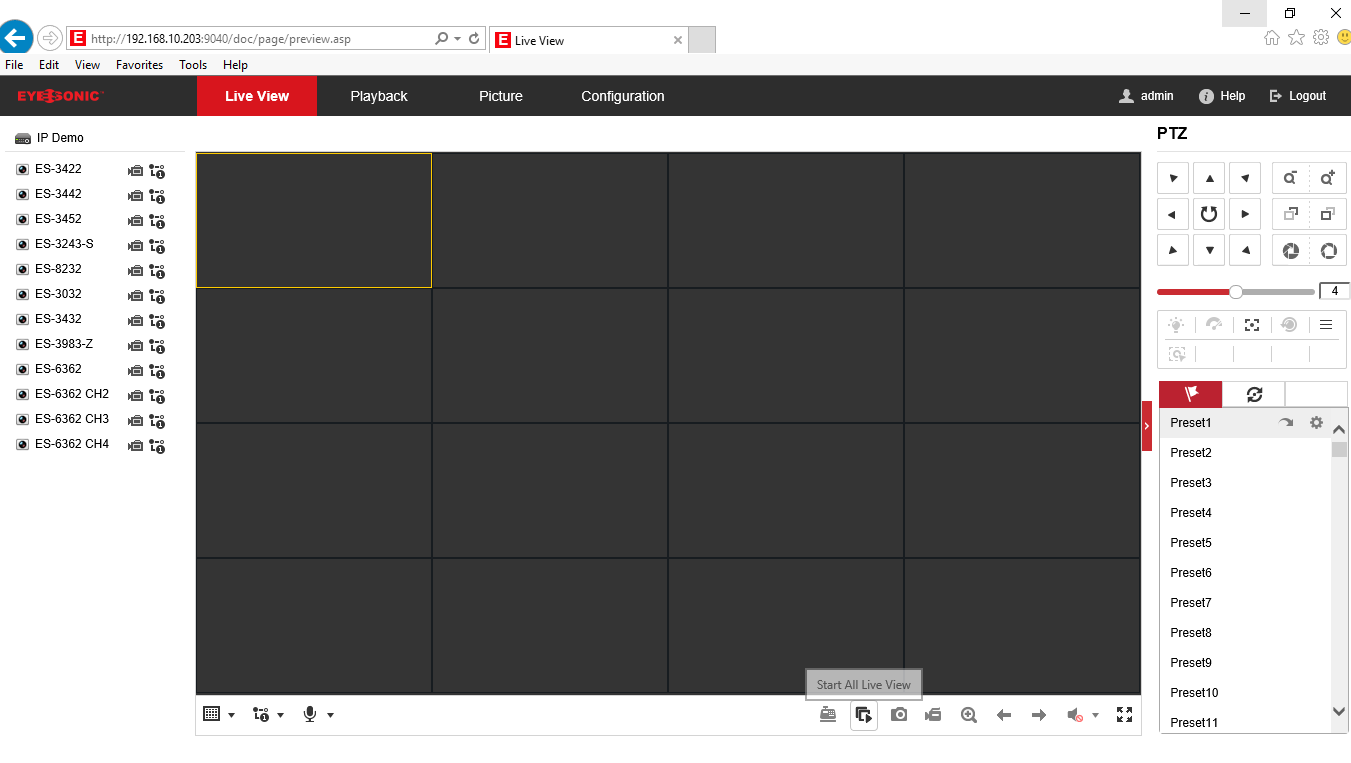Collapse the PTZ panel with red handle
The width and height of the screenshot is (1351, 763).
[1147, 426]
